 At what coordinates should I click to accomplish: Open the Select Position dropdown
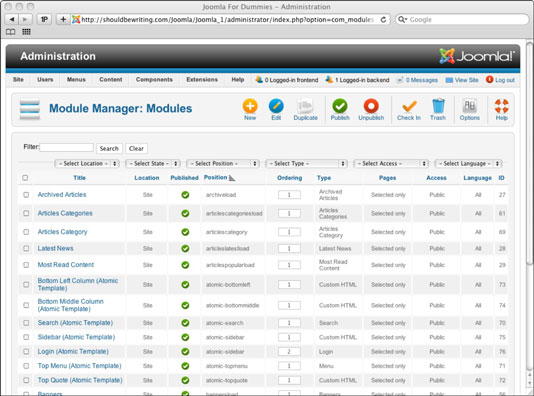(x=223, y=164)
